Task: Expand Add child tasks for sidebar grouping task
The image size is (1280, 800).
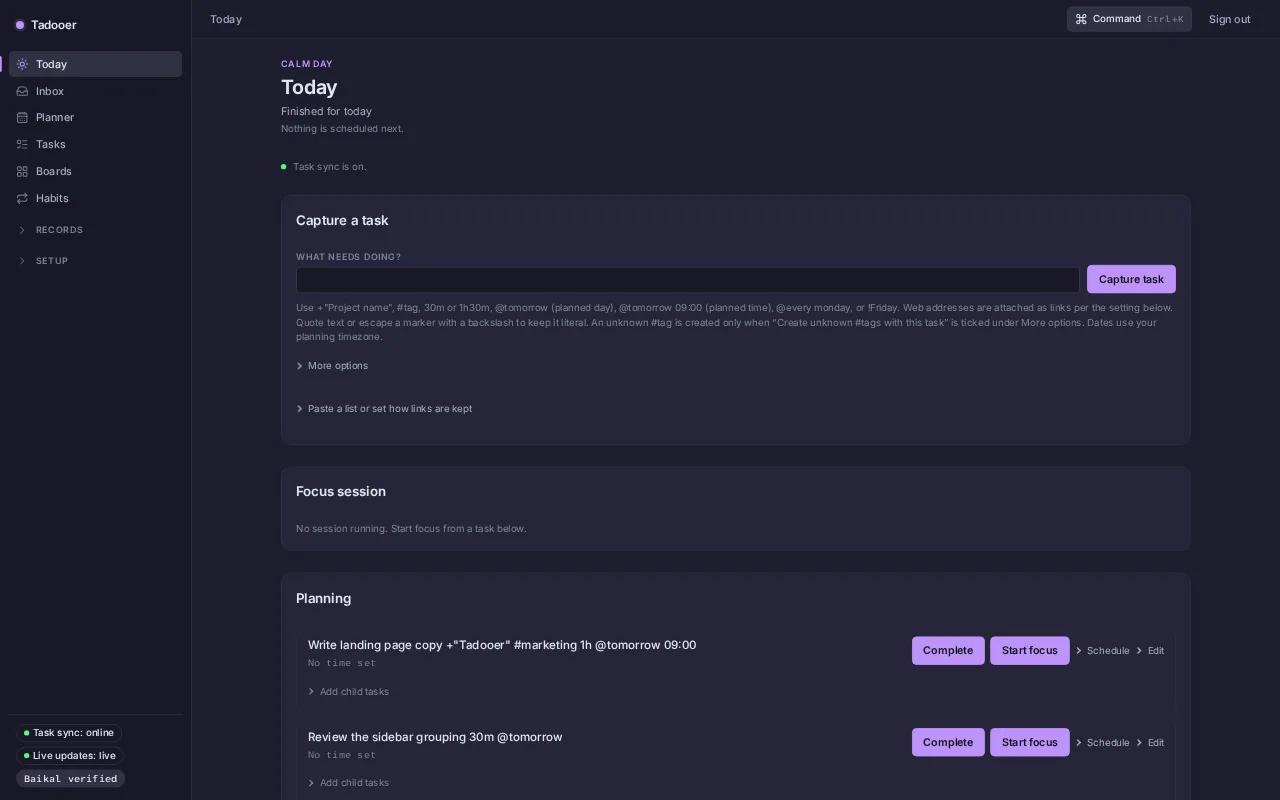Action: pos(348,783)
